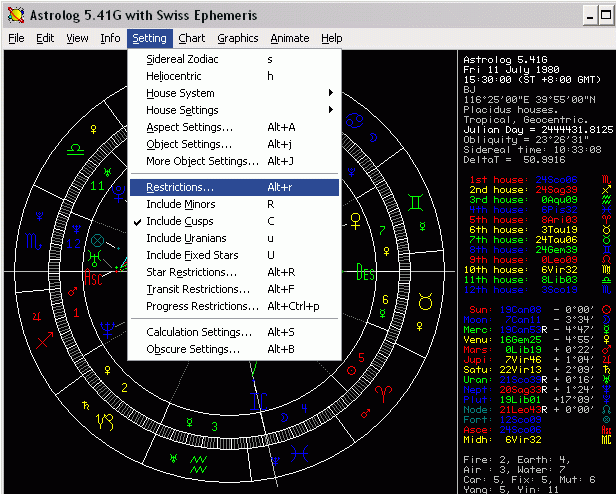Toggle Sidereal Zodiac setting
616x494 pixels.
[234, 59]
